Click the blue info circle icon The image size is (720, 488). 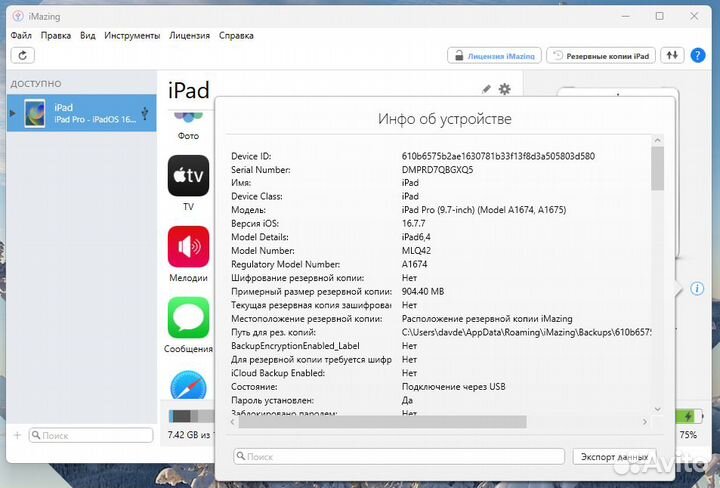tap(697, 289)
